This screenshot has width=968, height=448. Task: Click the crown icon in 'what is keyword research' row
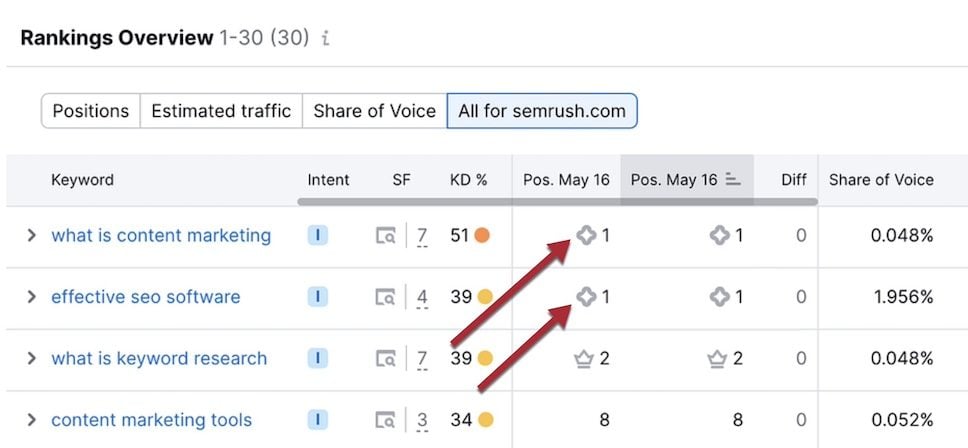tap(585, 358)
